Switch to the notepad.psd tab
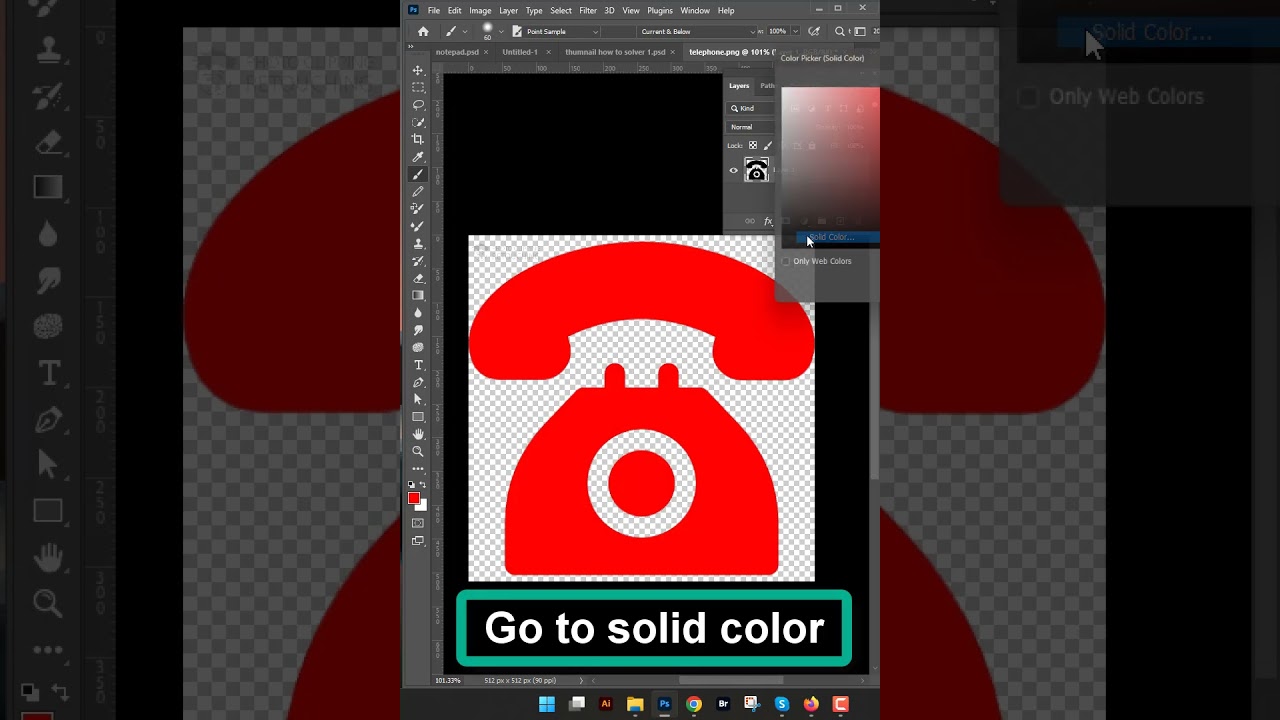 457,52
